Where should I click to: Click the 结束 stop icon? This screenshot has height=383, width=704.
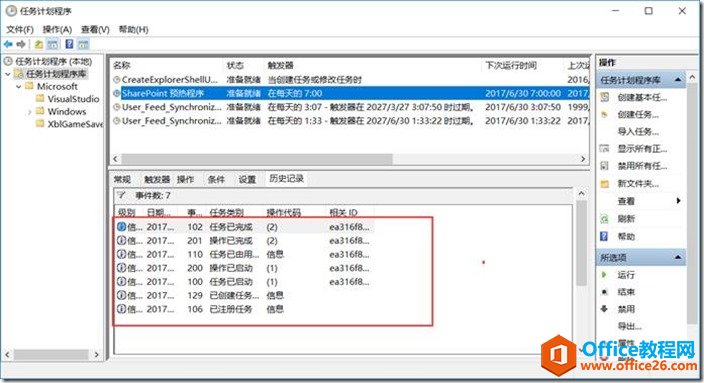coord(604,292)
